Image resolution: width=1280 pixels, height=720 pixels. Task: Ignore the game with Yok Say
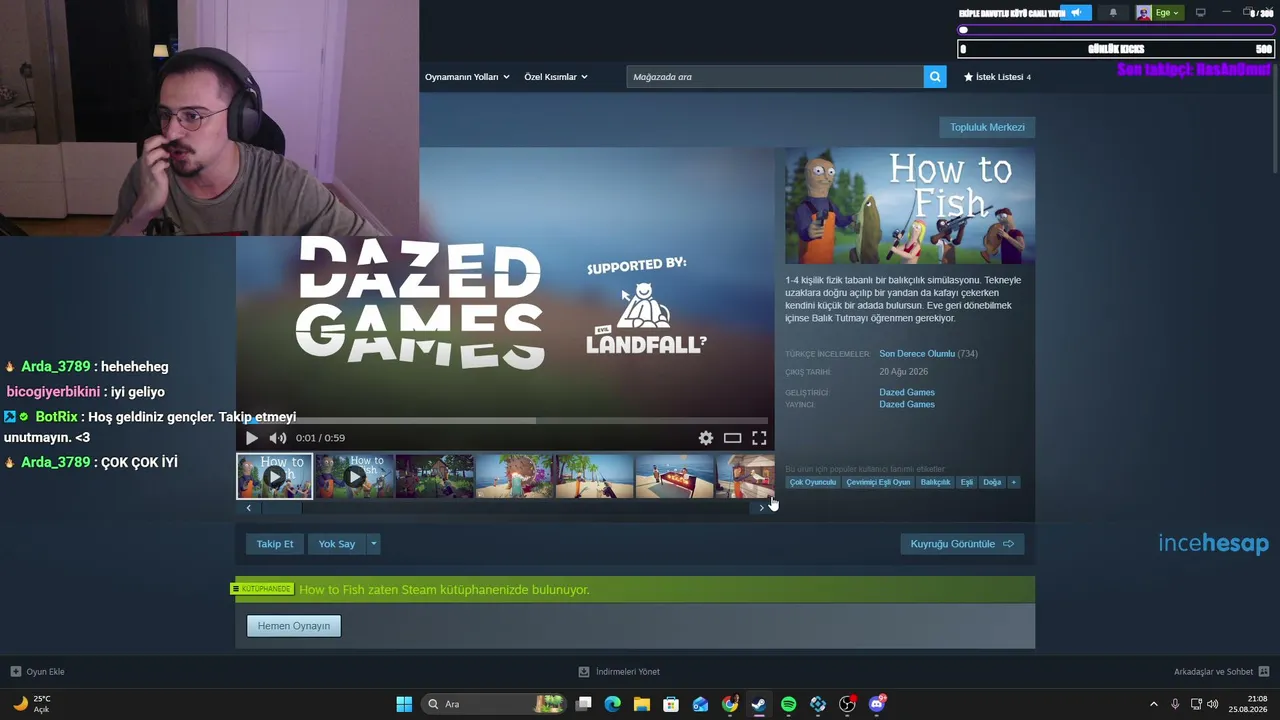tap(337, 544)
